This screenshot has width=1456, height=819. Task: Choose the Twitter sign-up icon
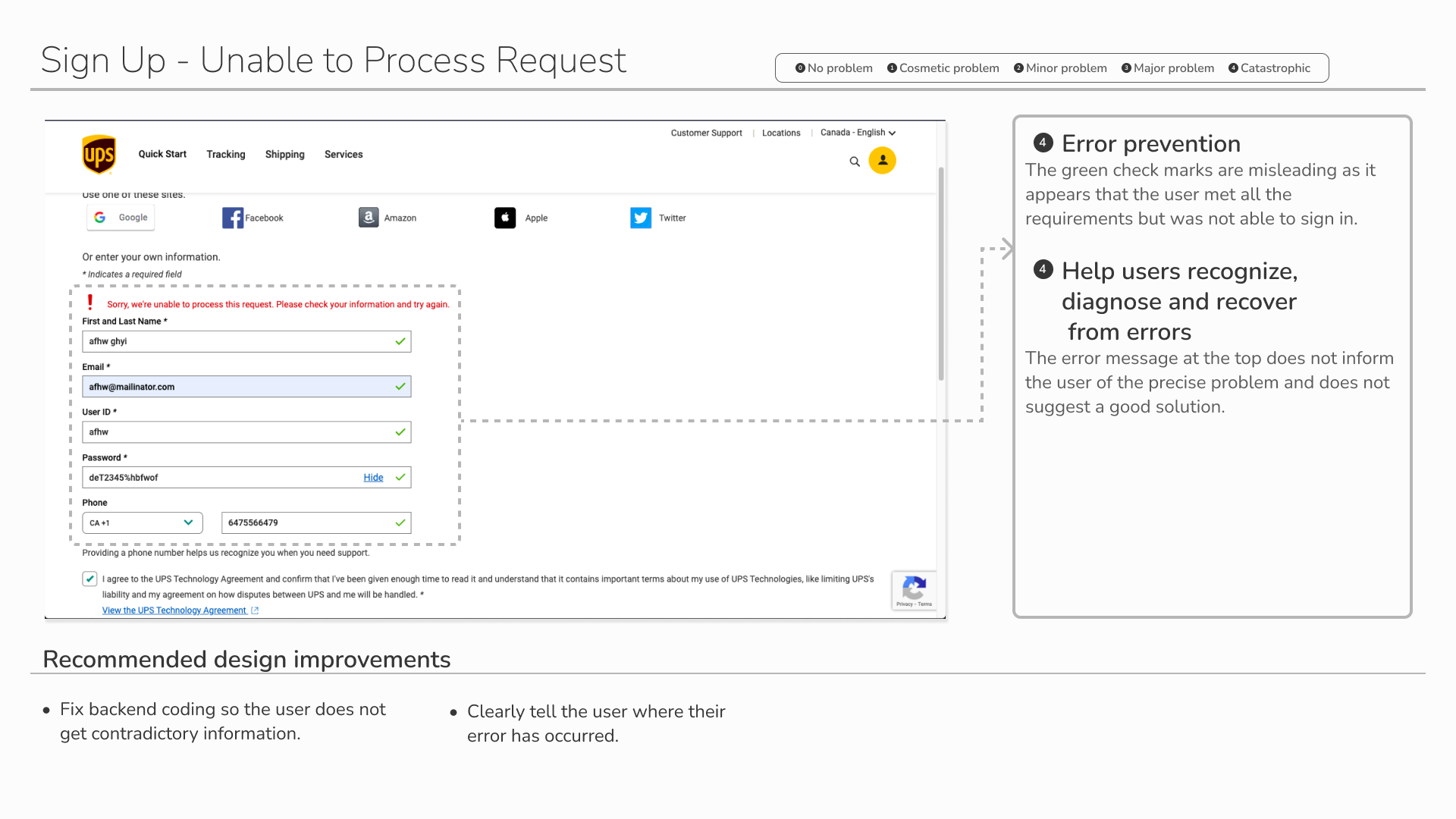click(x=641, y=218)
